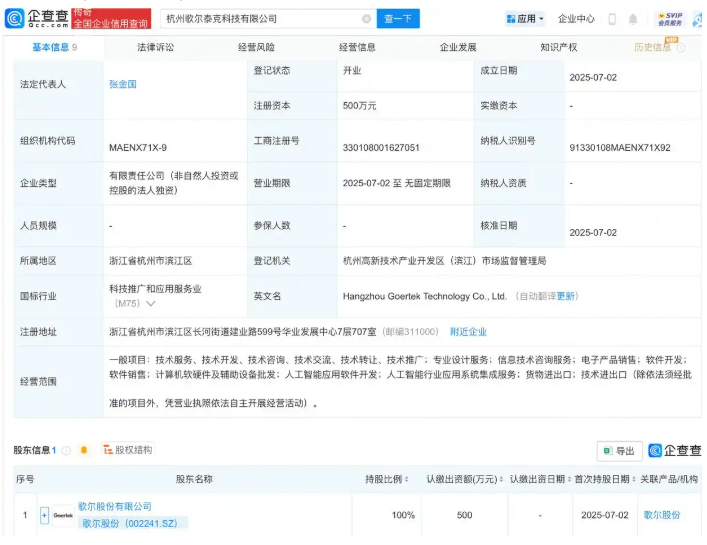Switch to 企业发展 tab
This screenshot has height=545, width=707.
[x=458, y=47]
